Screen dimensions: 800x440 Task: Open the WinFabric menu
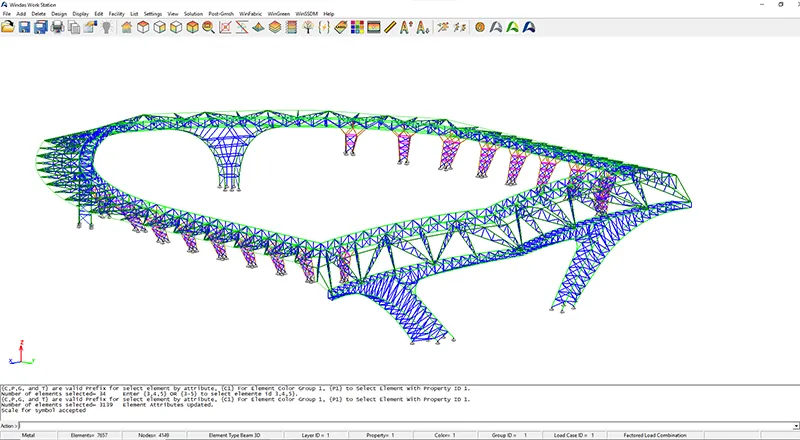coord(249,13)
